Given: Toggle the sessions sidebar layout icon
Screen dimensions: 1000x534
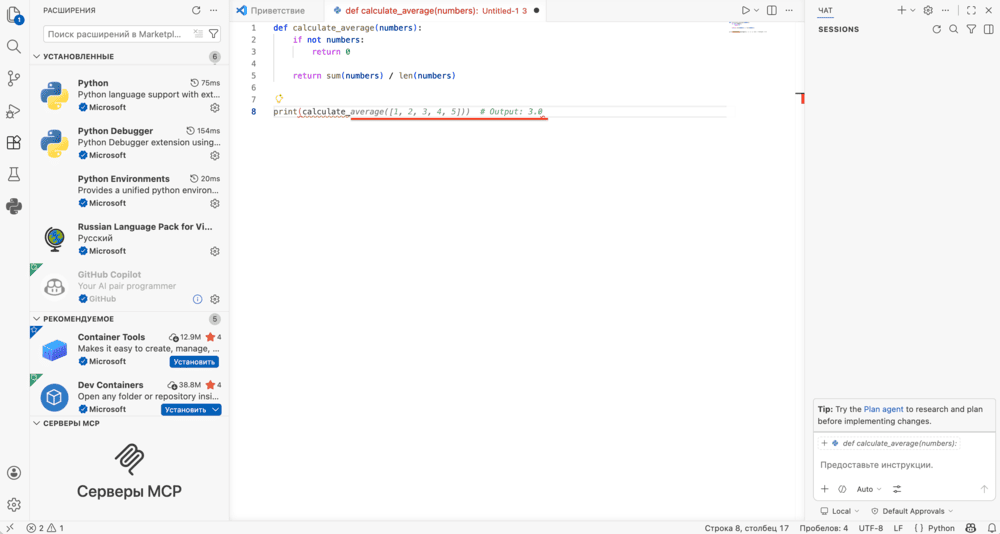Looking at the screenshot, I should point(988,29).
